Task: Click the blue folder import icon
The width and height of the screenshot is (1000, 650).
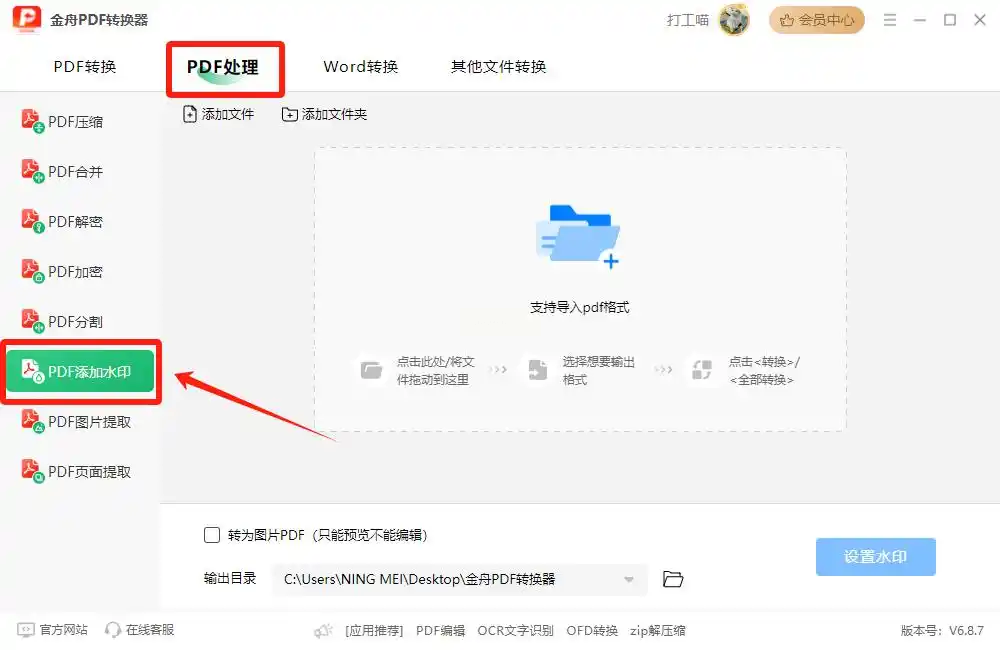Action: click(x=578, y=236)
